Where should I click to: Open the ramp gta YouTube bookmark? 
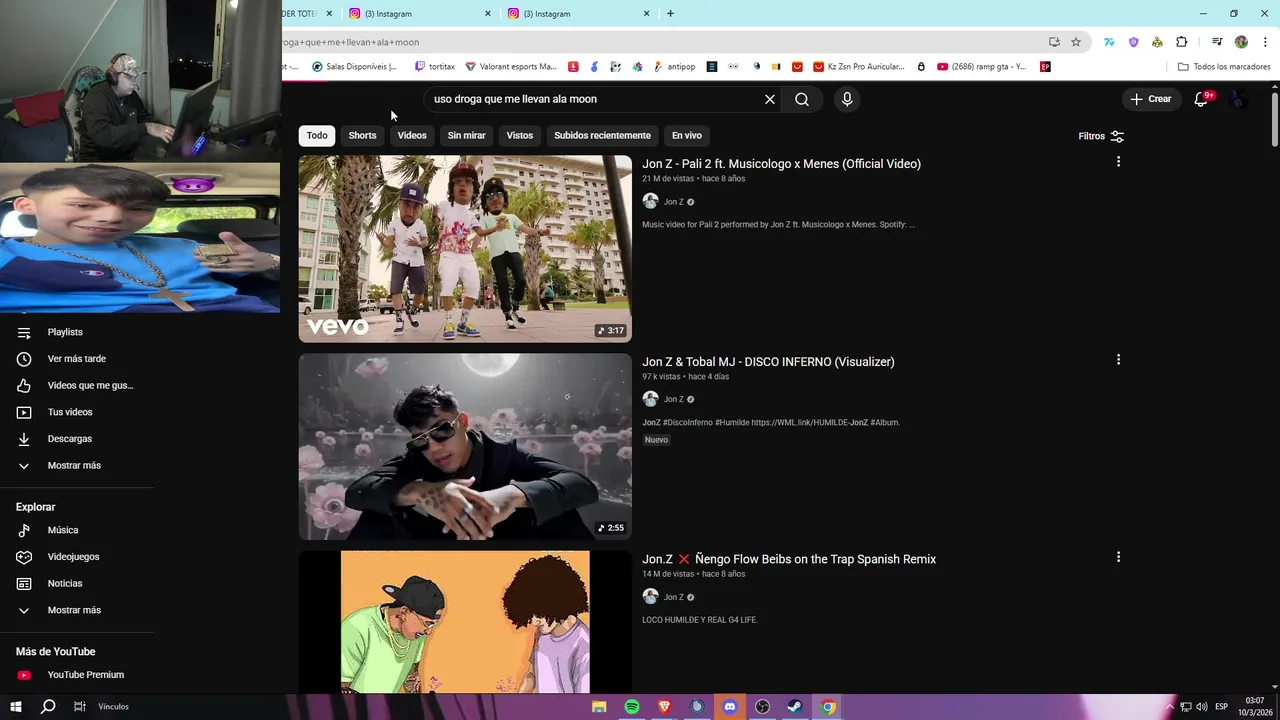click(982, 67)
